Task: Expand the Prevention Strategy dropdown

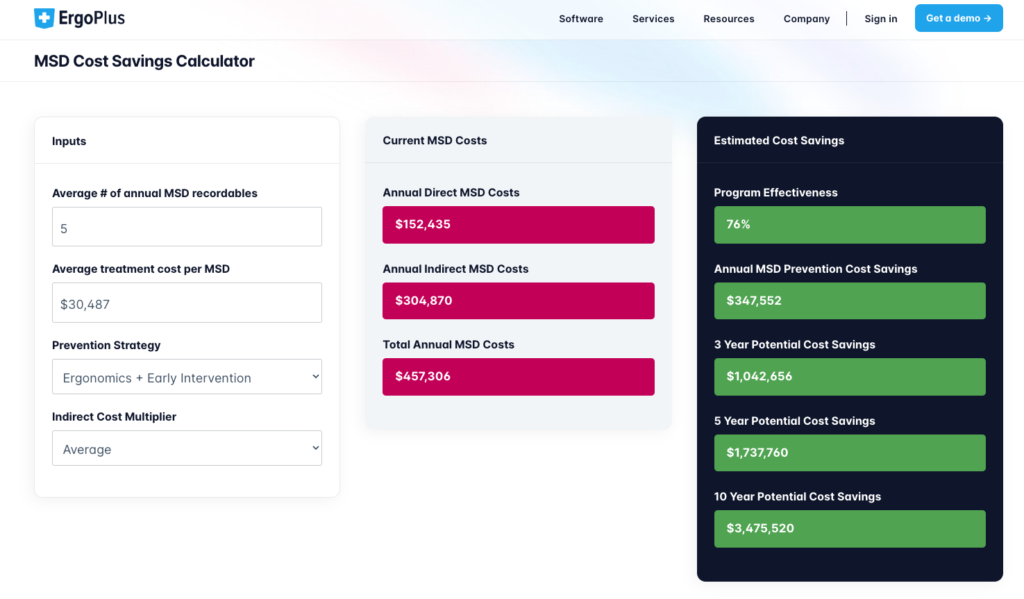Action: pos(187,378)
